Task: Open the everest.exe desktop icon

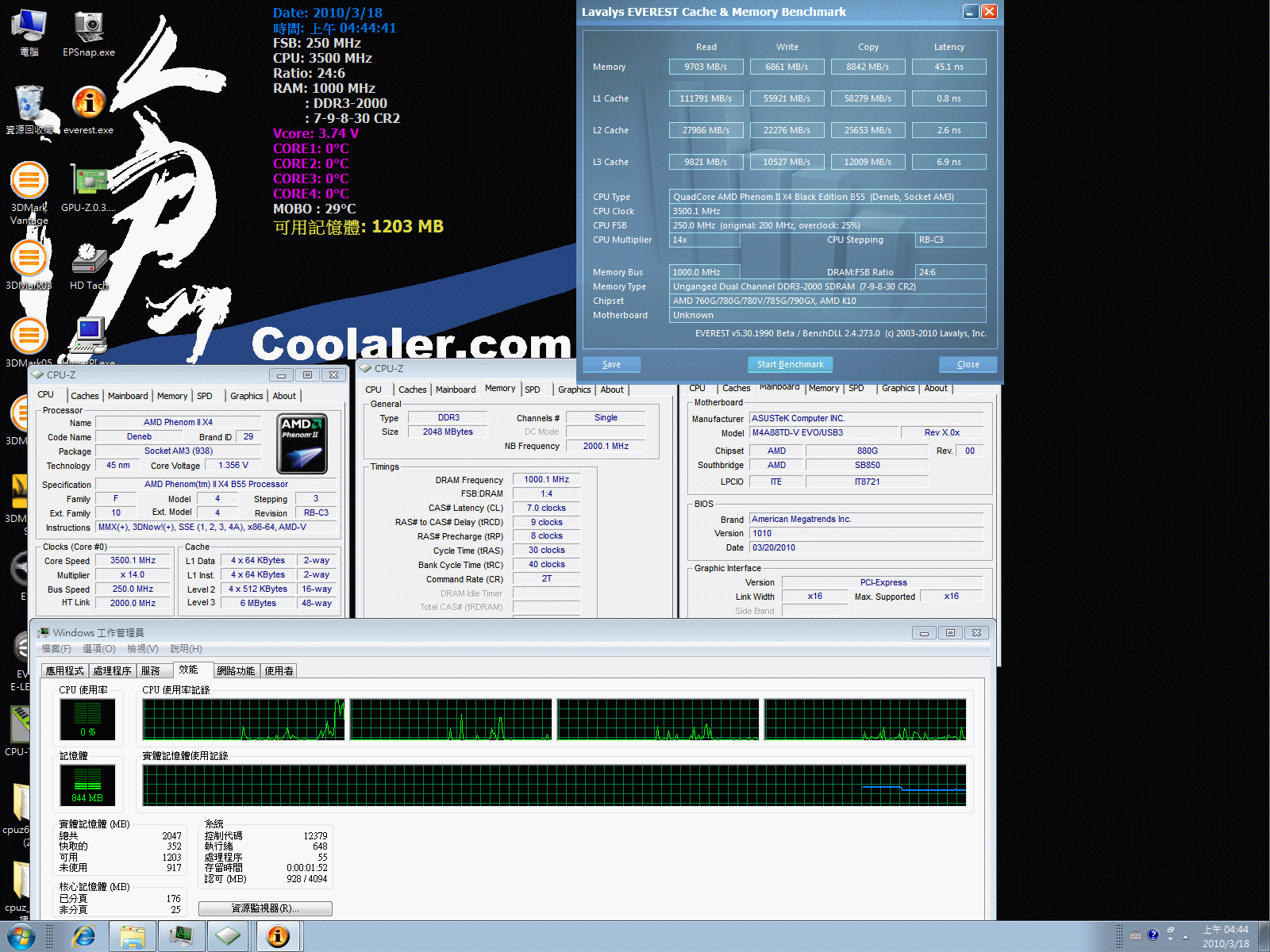Action: click(89, 110)
